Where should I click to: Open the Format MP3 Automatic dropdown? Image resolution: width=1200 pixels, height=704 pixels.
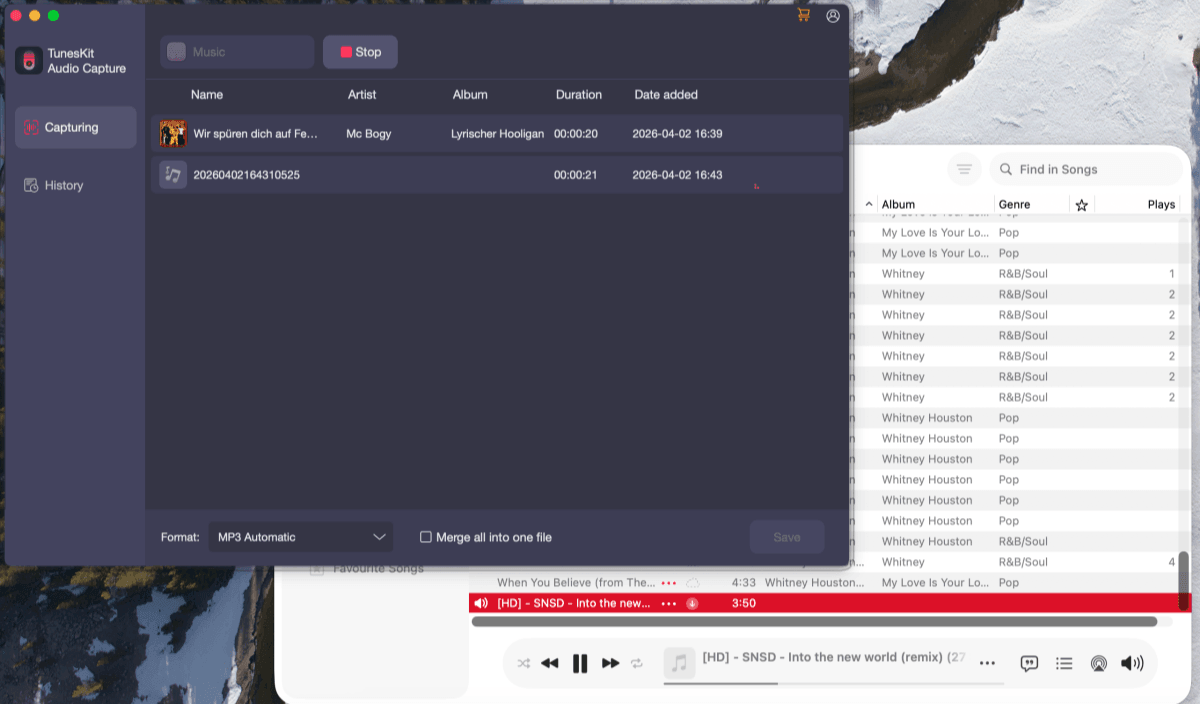[x=300, y=537]
